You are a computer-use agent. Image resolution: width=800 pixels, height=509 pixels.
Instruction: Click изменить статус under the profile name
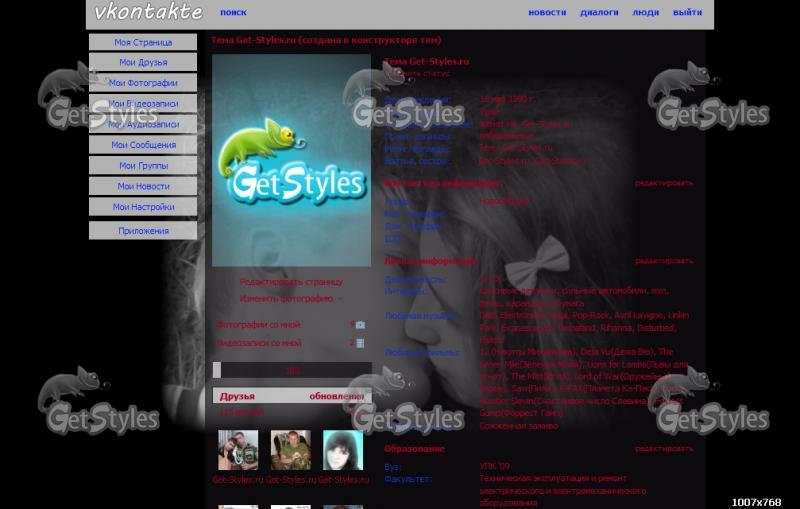pyautogui.click(x=419, y=73)
